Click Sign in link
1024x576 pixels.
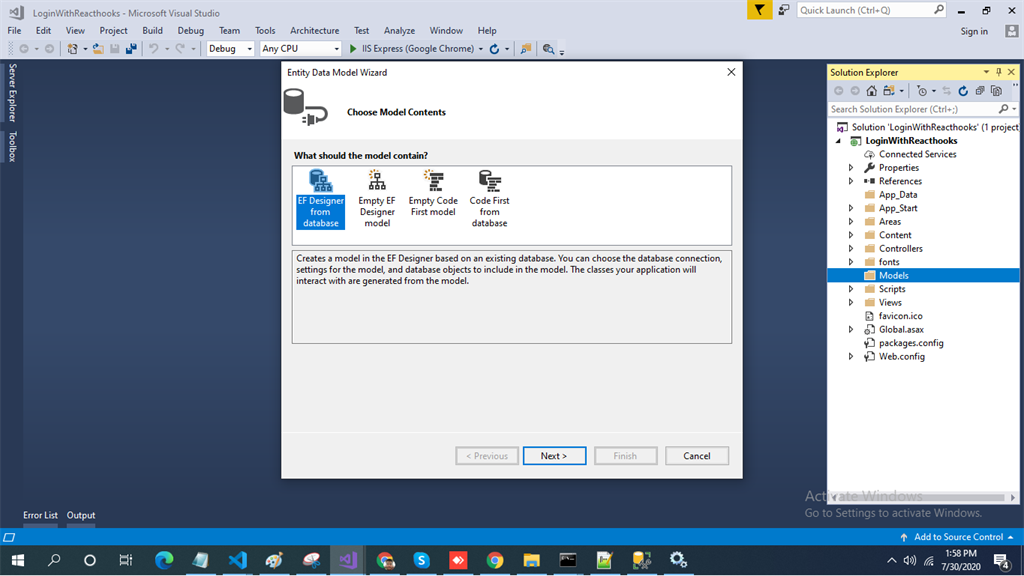point(974,31)
